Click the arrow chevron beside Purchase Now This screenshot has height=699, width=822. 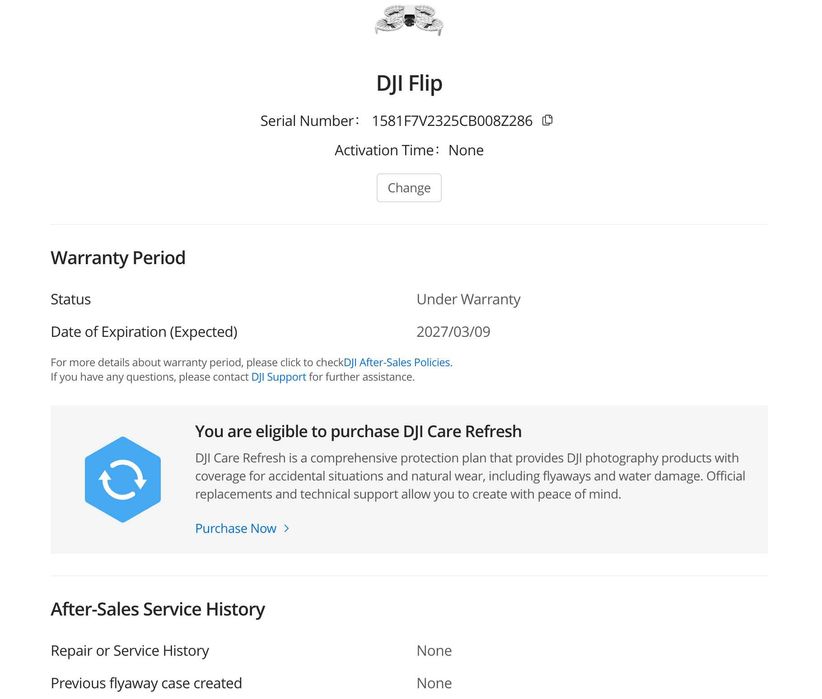[x=287, y=528]
